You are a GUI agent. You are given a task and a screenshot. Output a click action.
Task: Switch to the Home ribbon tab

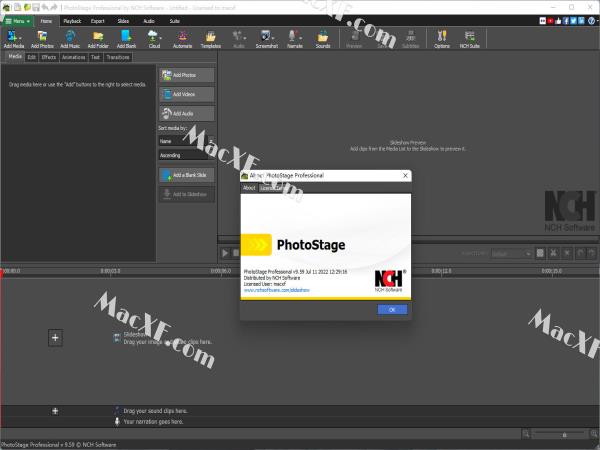[46, 21]
